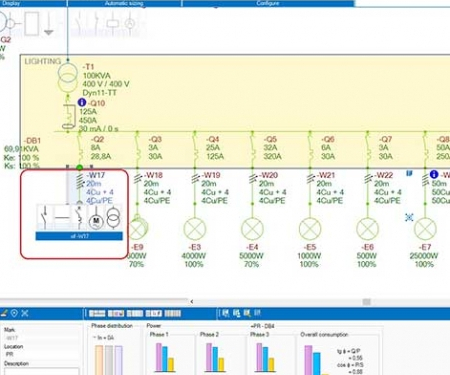Click the edit pencil icon in properties panel

4,313
